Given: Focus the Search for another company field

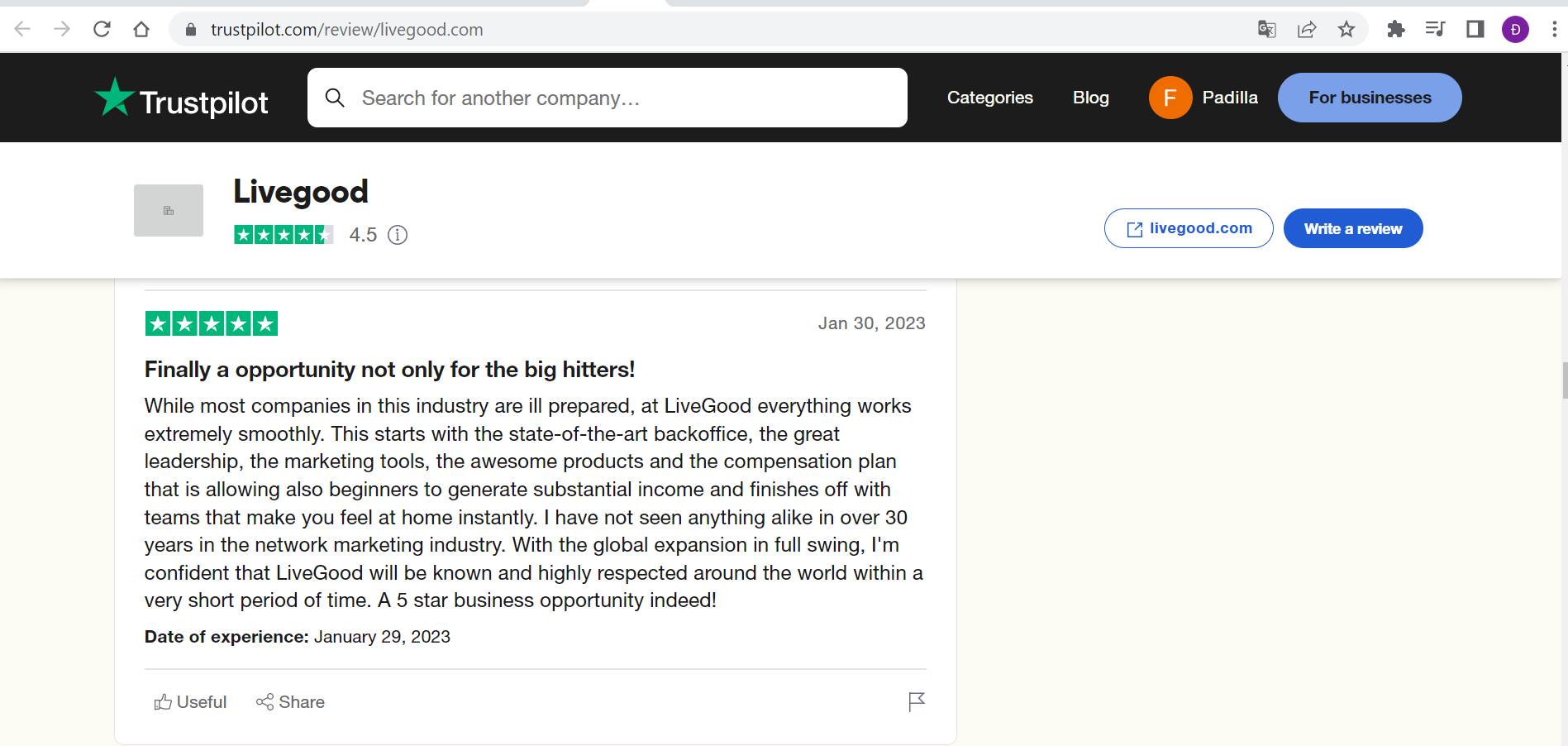Looking at the screenshot, I should 608,98.
